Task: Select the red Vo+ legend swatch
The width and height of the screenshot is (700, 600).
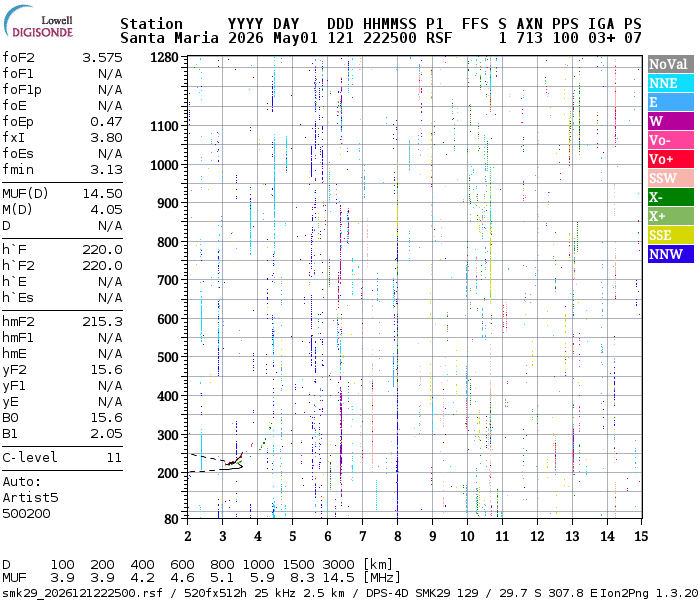Action: (671, 159)
